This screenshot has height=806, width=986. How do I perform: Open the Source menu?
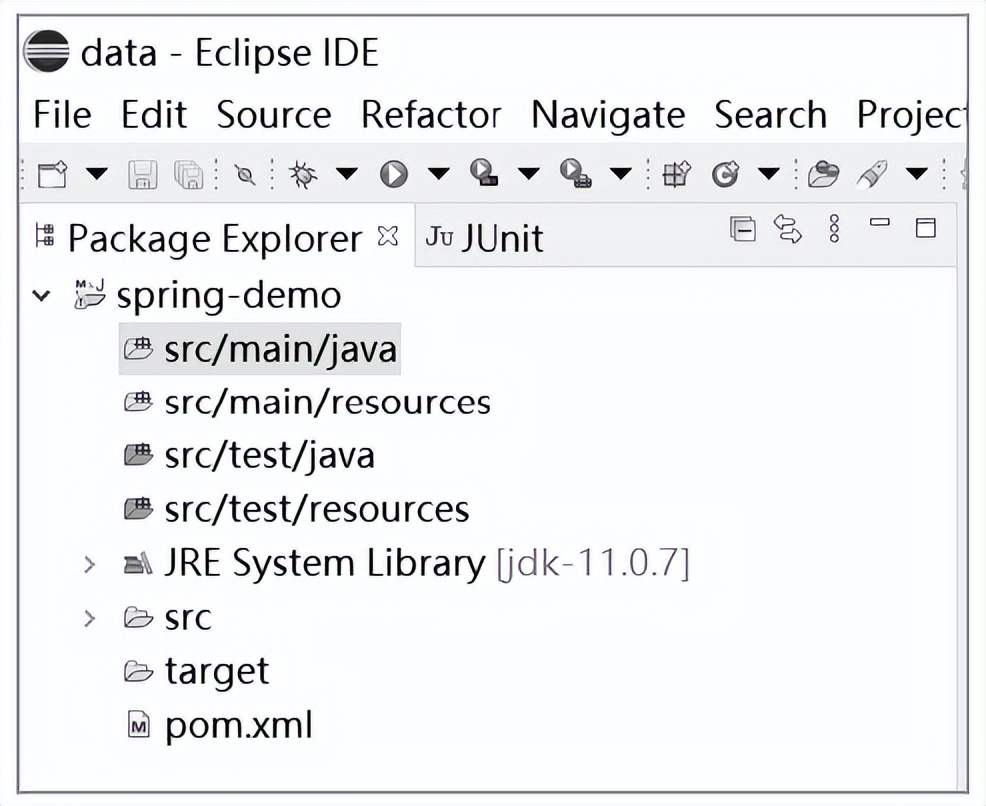pos(274,114)
